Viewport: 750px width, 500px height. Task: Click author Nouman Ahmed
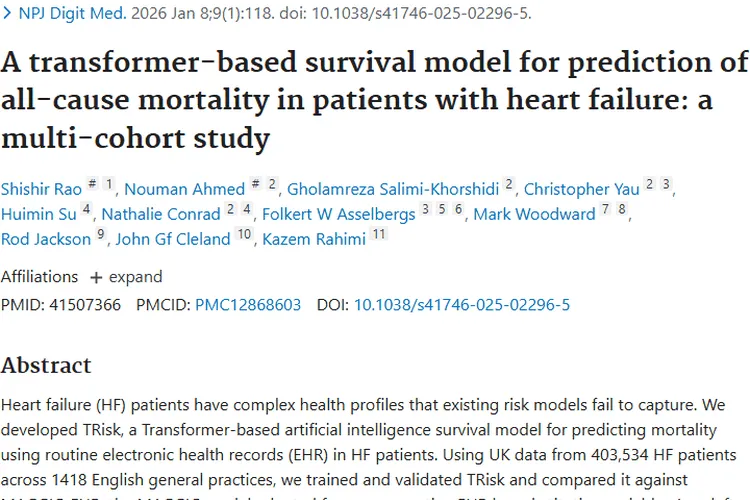tap(186, 189)
